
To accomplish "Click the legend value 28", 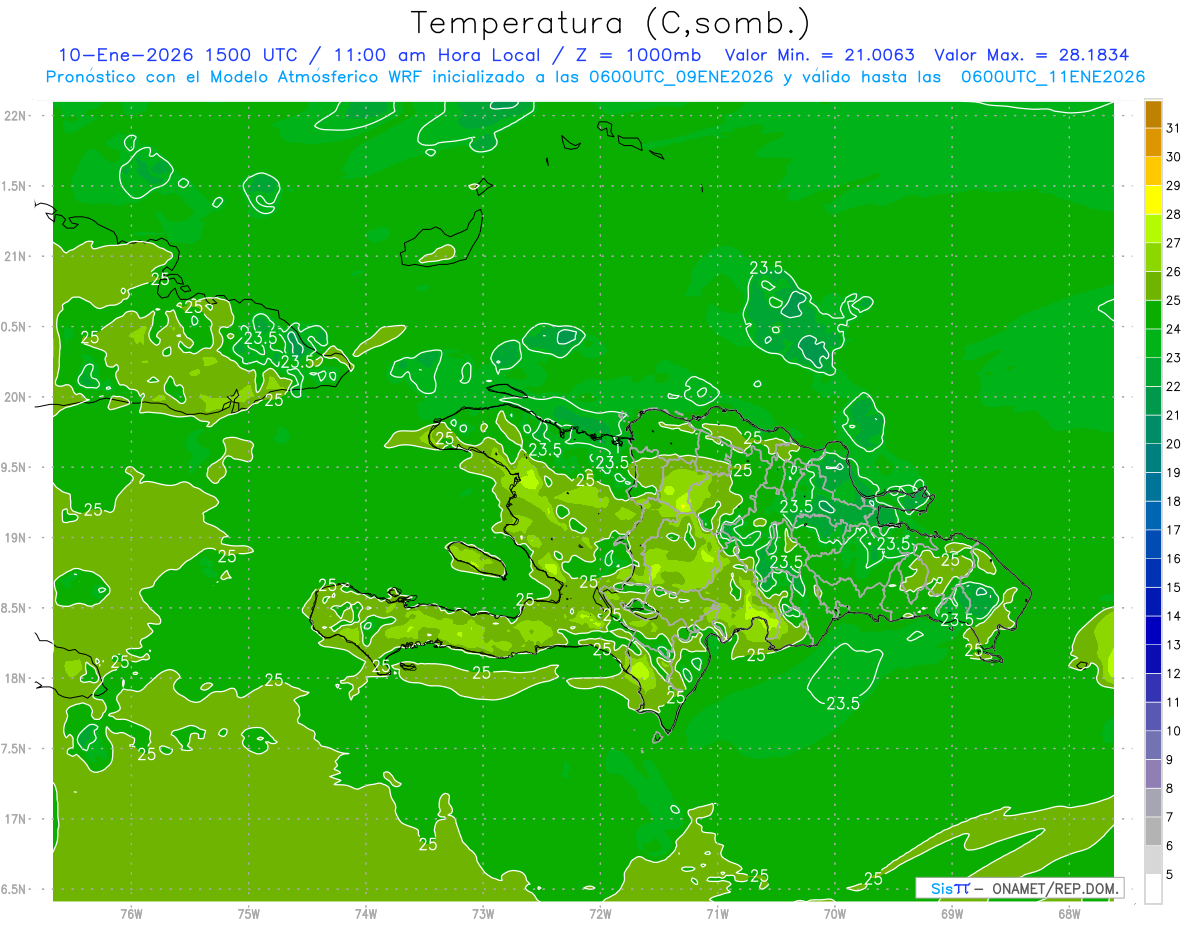I will pyautogui.click(x=1174, y=214).
